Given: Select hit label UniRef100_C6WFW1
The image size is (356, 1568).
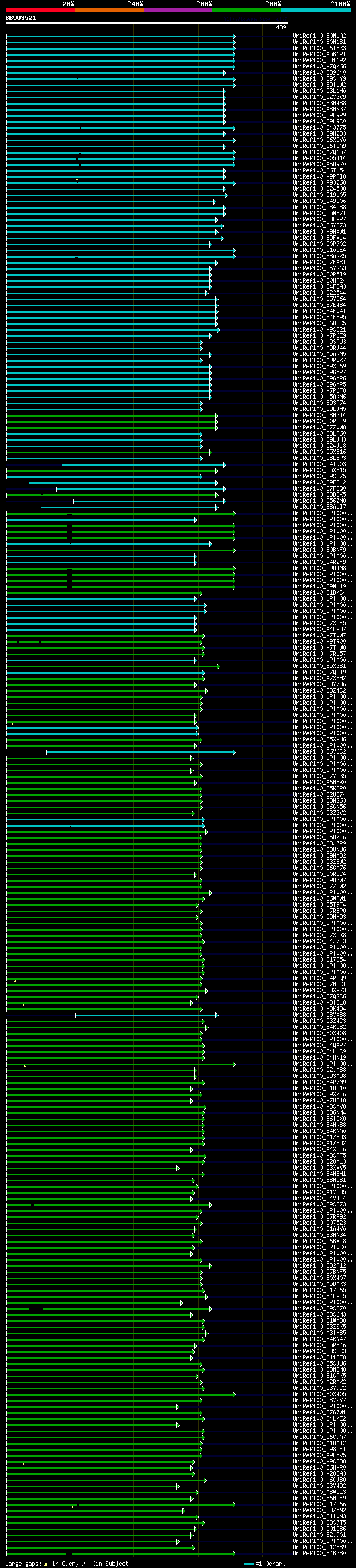Looking at the screenshot, I should pyautogui.click(x=319, y=898).
